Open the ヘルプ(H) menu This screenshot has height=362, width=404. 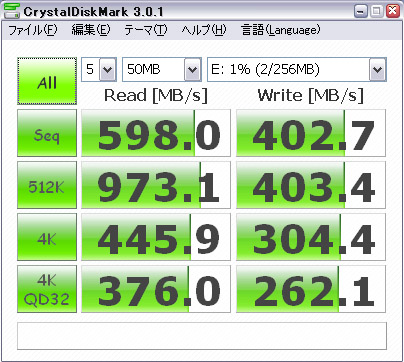pos(204,30)
